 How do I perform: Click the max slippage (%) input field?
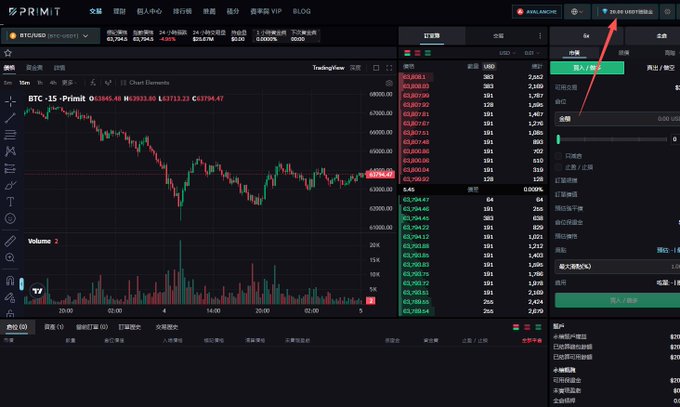[x=618, y=266]
